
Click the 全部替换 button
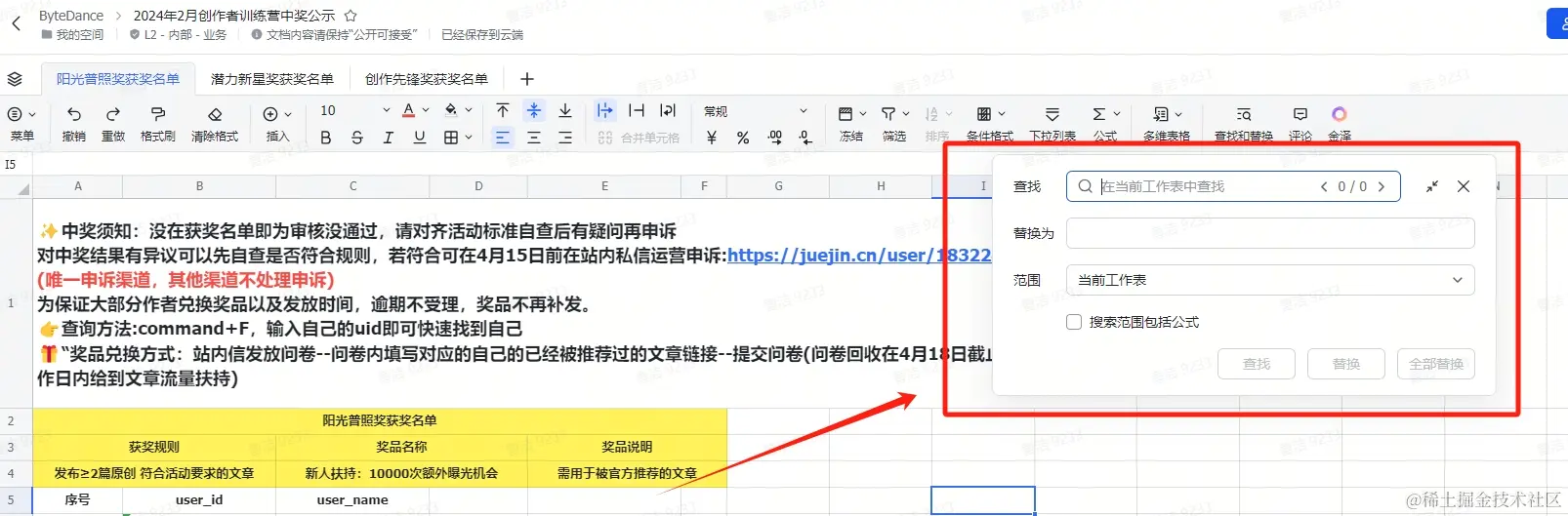(x=1436, y=364)
